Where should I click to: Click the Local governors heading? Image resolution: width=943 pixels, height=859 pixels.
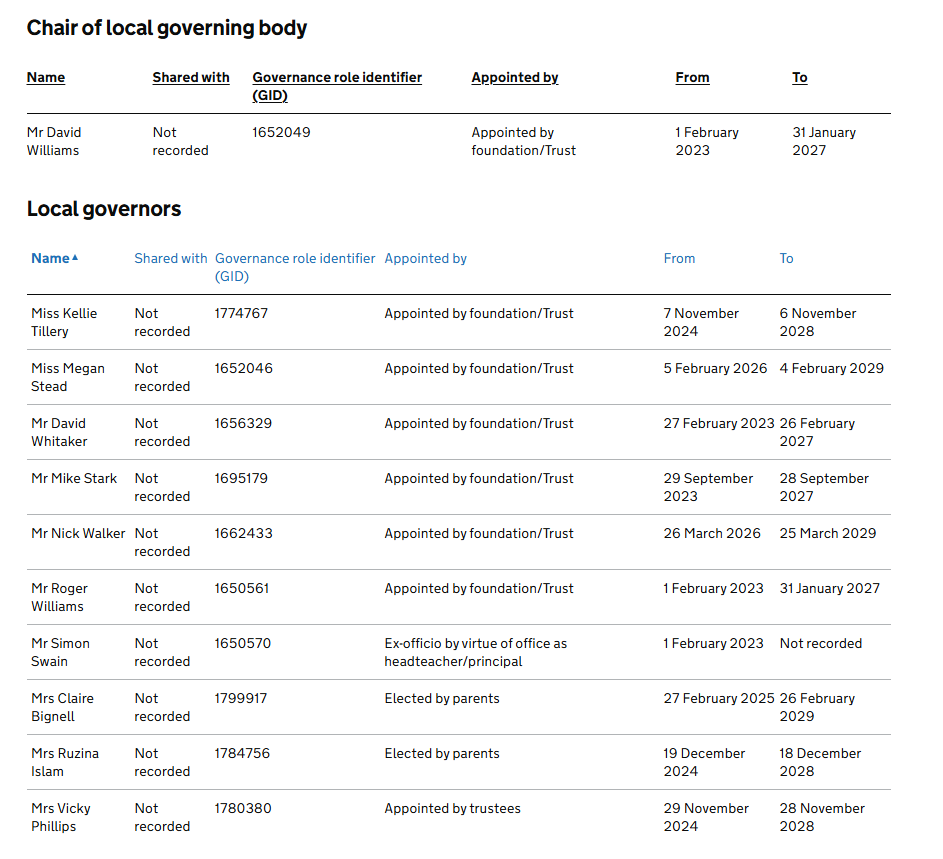[x=103, y=209]
